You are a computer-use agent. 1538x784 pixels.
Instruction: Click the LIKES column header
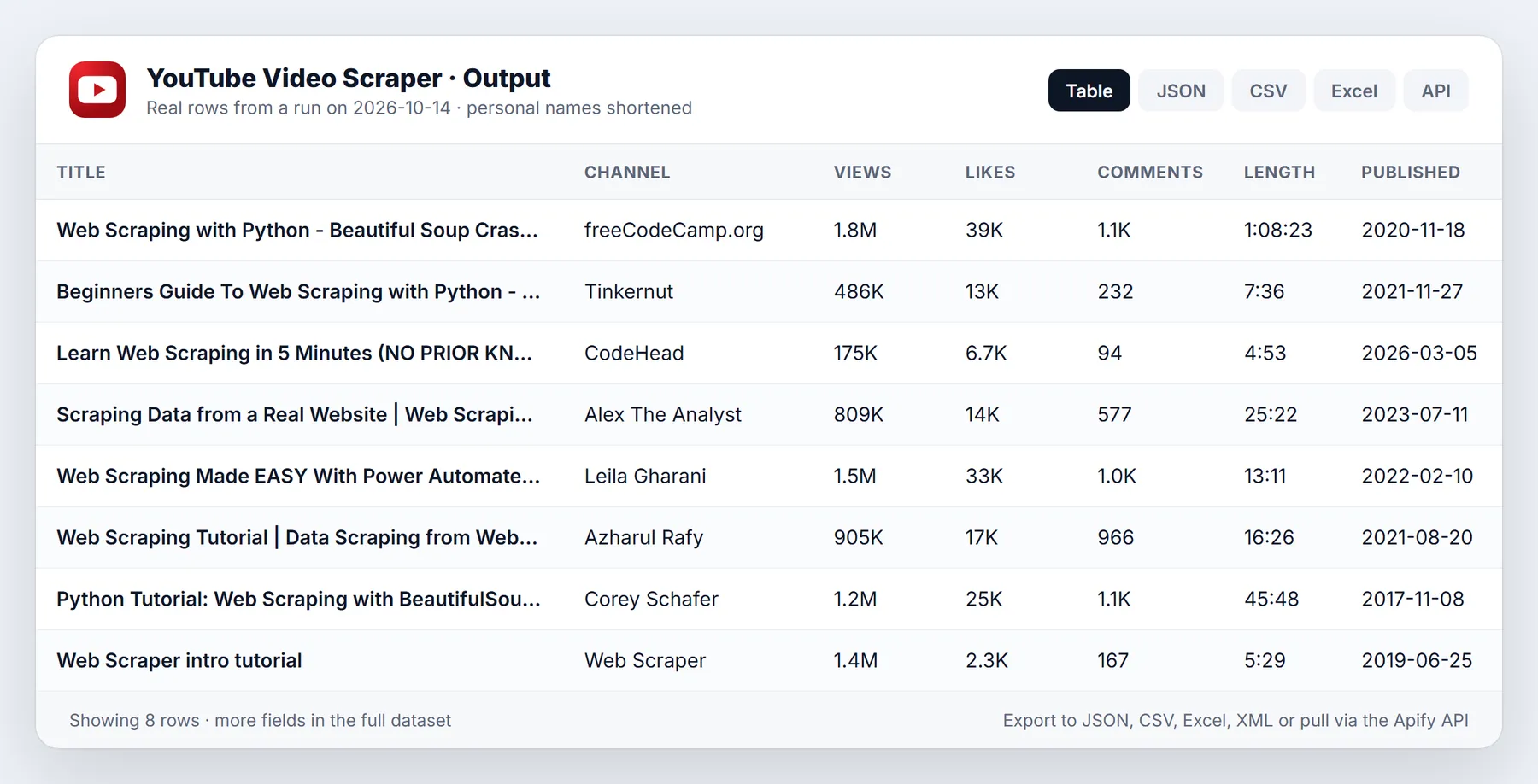click(990, 173)
